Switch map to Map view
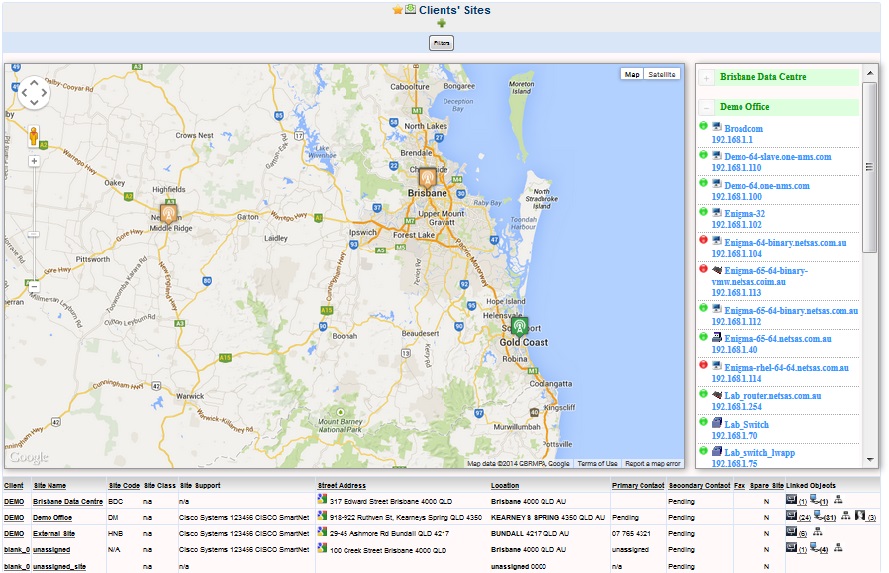The image size is (889, 573). [x=632, y=74]
